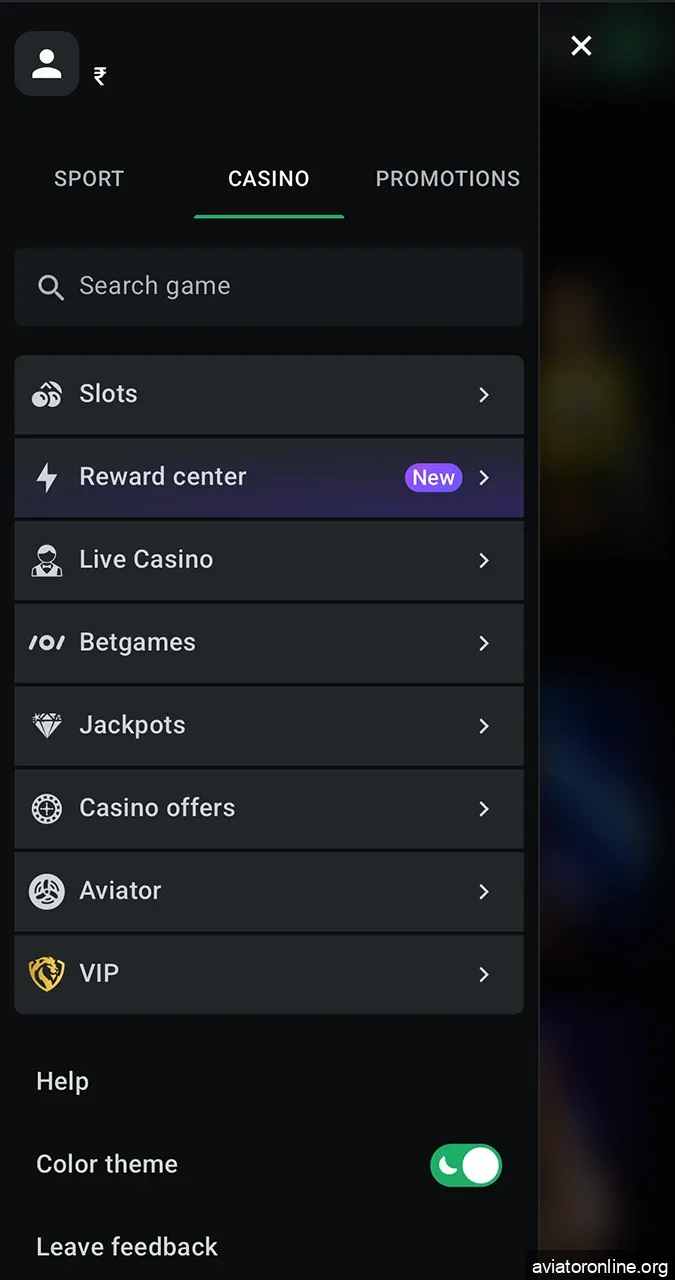This screenshot has width=675, height=1280.
Task: Click the Reward center lightning bolt icon
Action: click(x=47, y=477)
